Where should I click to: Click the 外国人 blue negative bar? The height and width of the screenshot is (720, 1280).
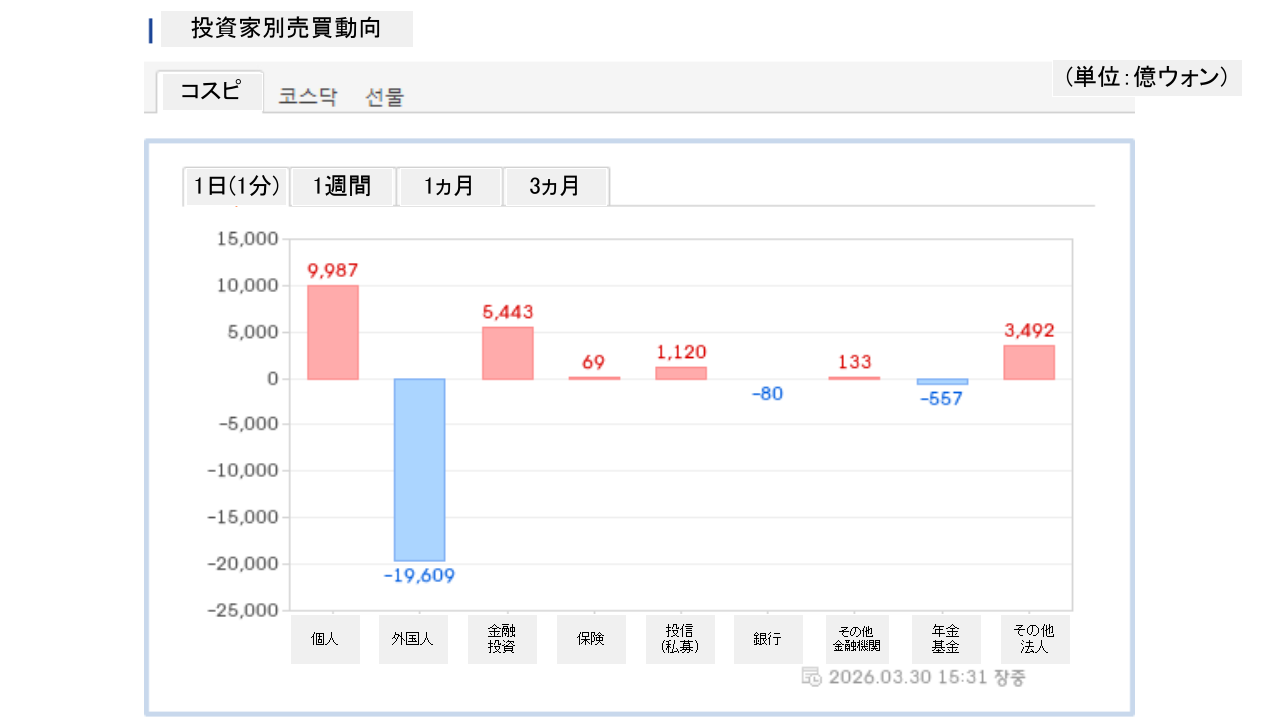[x=419, y=469]
